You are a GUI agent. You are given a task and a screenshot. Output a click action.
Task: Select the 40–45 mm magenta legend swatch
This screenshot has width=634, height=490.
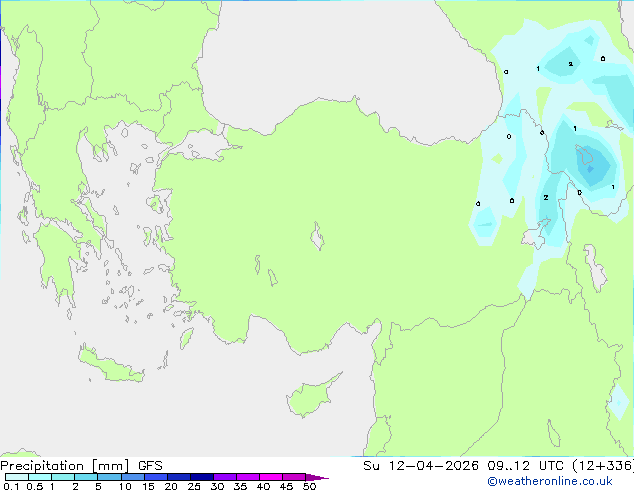point(271,477)
